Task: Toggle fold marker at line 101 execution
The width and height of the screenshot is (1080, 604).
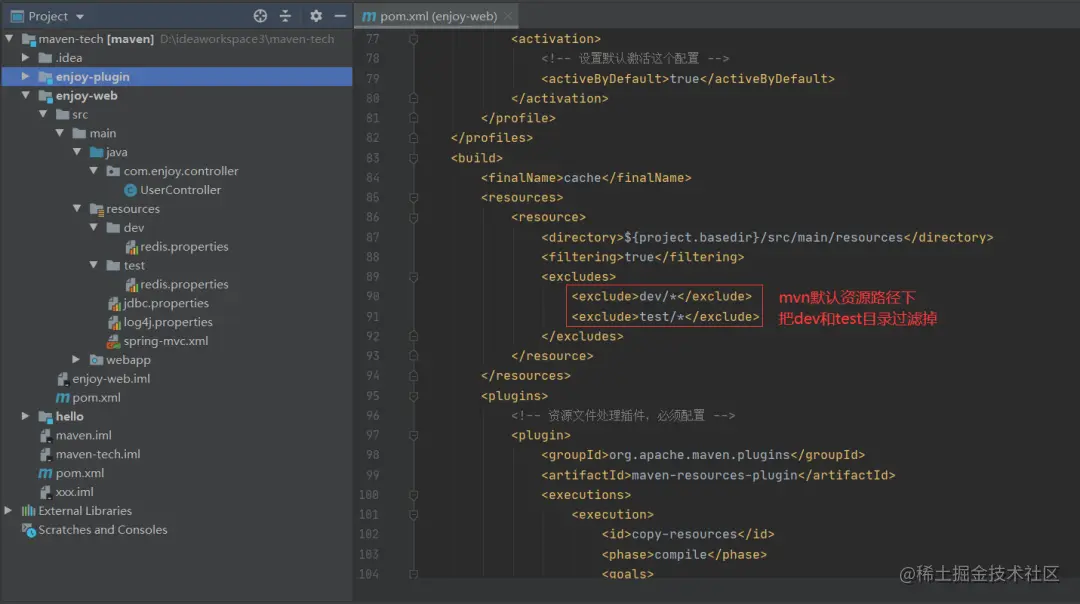Action: click(413, 514)
